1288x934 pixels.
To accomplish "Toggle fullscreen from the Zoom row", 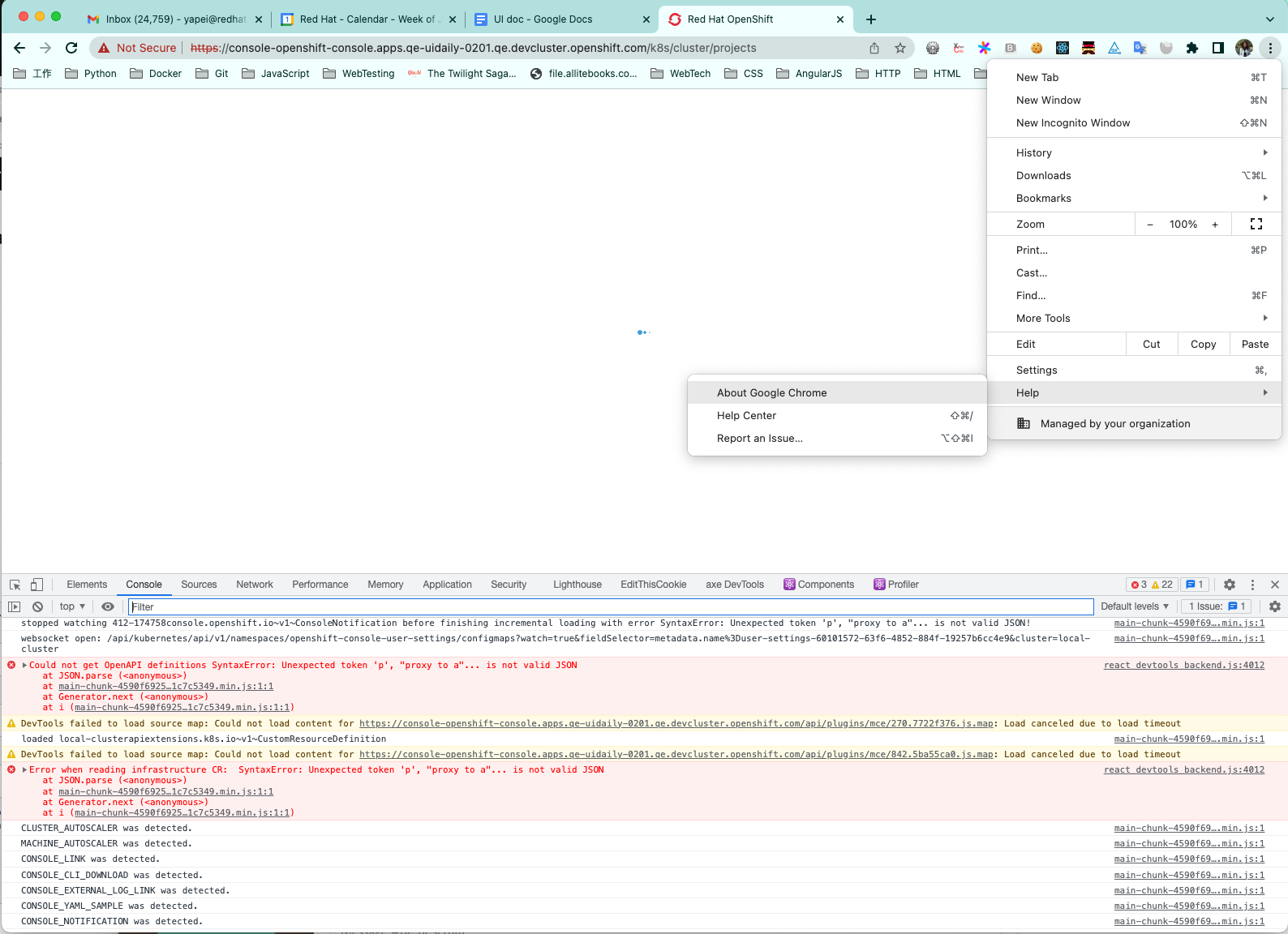I will pyautogui.click(x=1256, y=224).
